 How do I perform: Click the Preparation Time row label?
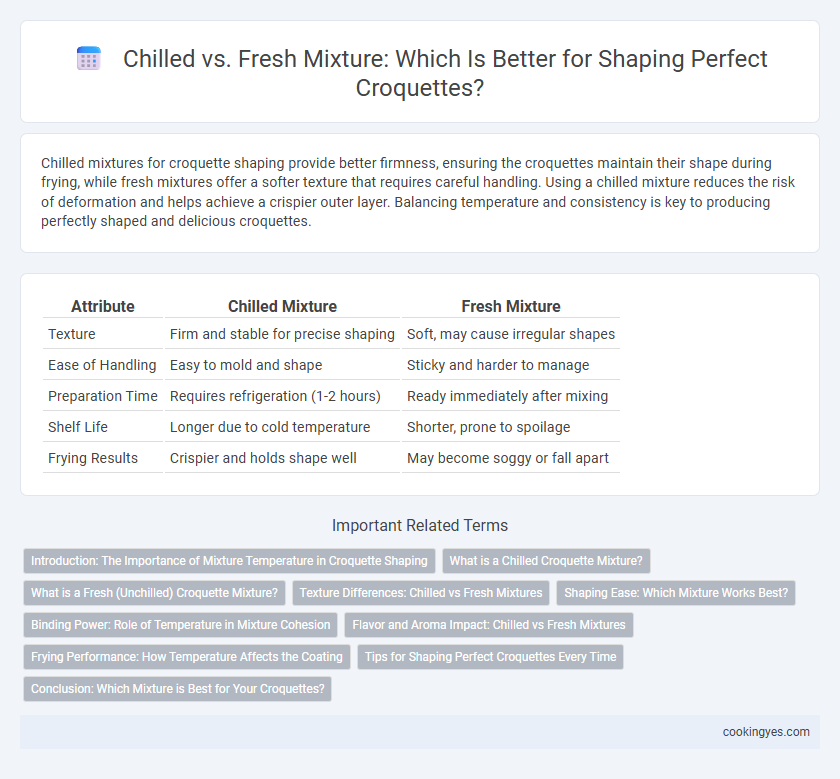(103, 396)
